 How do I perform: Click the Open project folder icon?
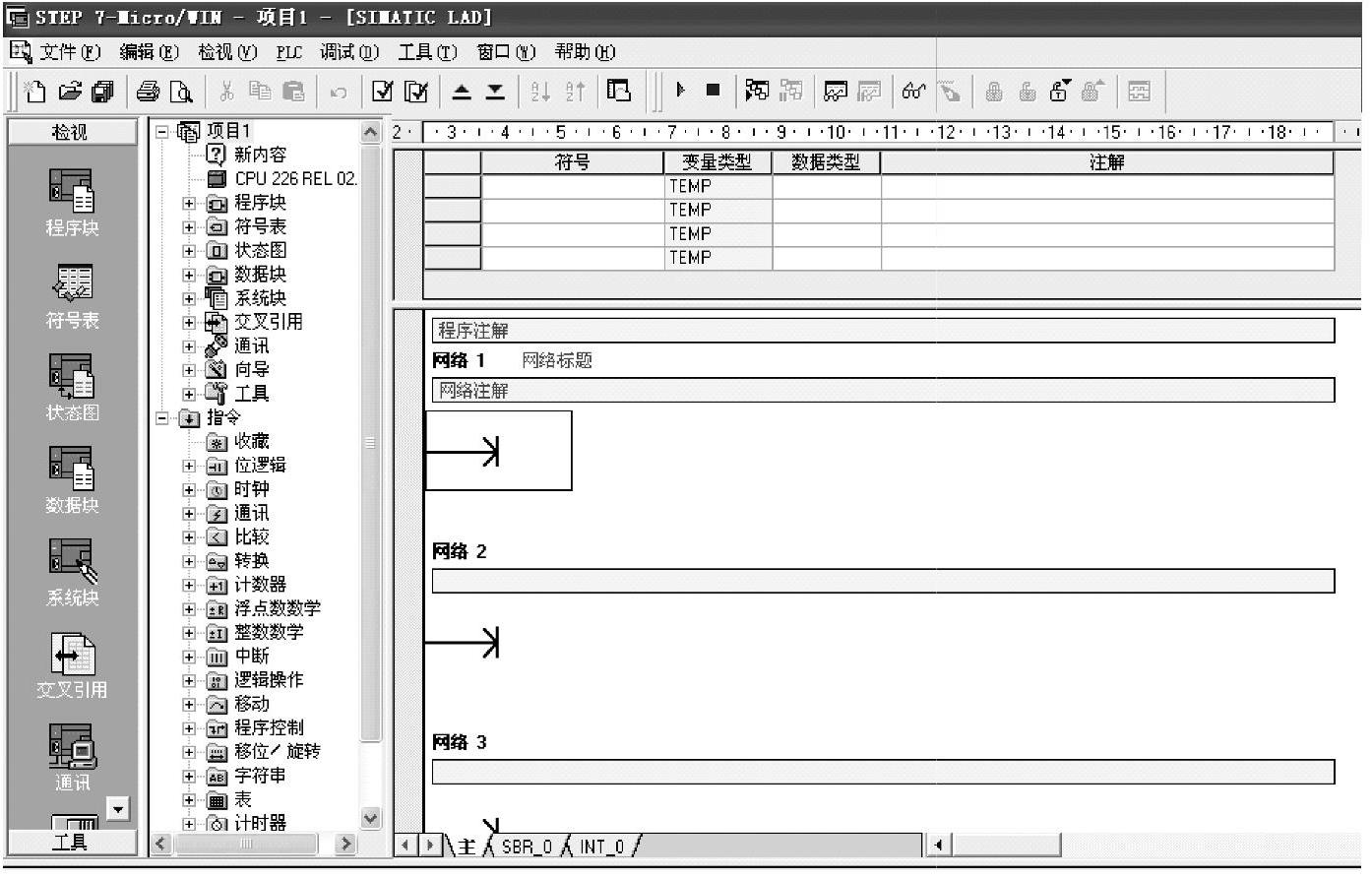[x=69, y=92]
